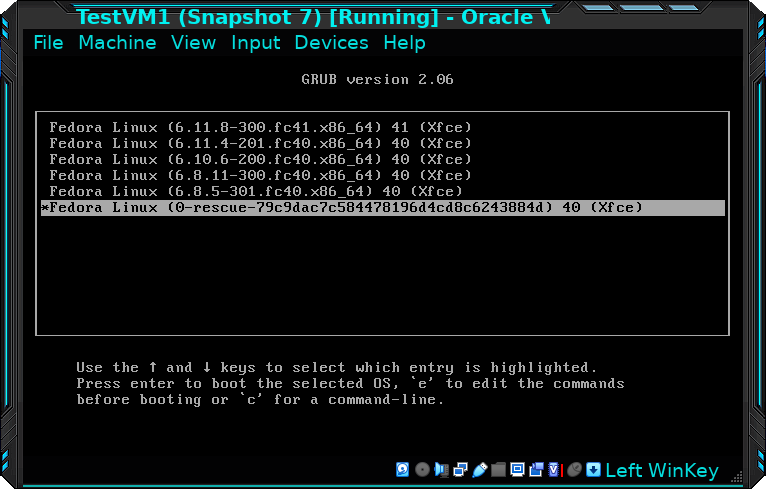766x489 pixels.
Task: Click the GRUB version 2.06 header text
Action: coord(378,79)
